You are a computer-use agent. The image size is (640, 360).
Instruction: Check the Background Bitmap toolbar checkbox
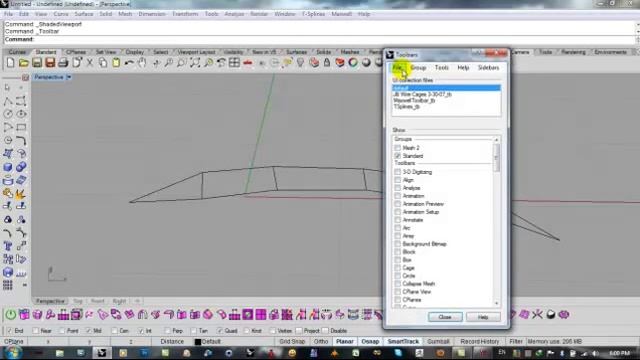[398, 244]
